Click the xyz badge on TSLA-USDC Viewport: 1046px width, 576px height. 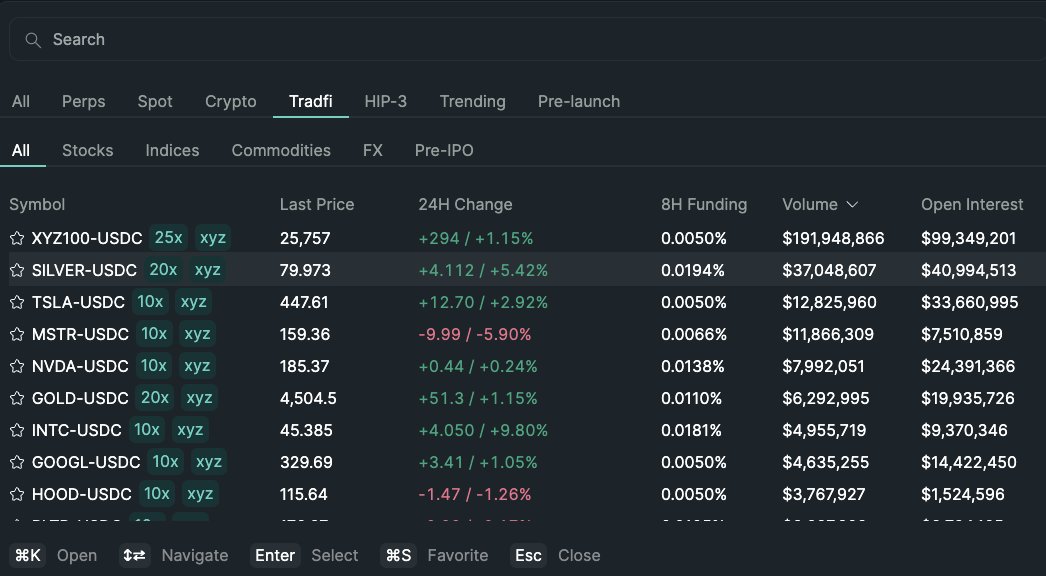pyautogui.click(x=193, y=302)
